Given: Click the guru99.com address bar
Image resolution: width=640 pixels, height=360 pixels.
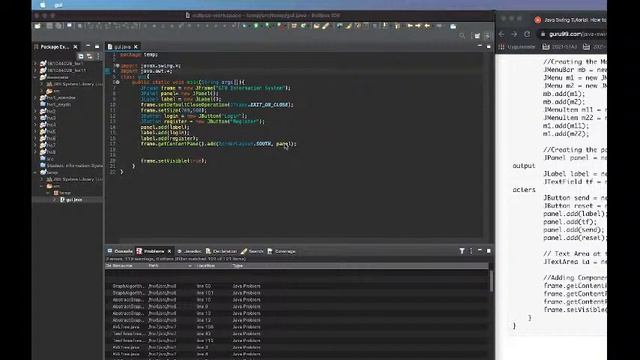Looking at the screenshot, I should click(573, 34).
